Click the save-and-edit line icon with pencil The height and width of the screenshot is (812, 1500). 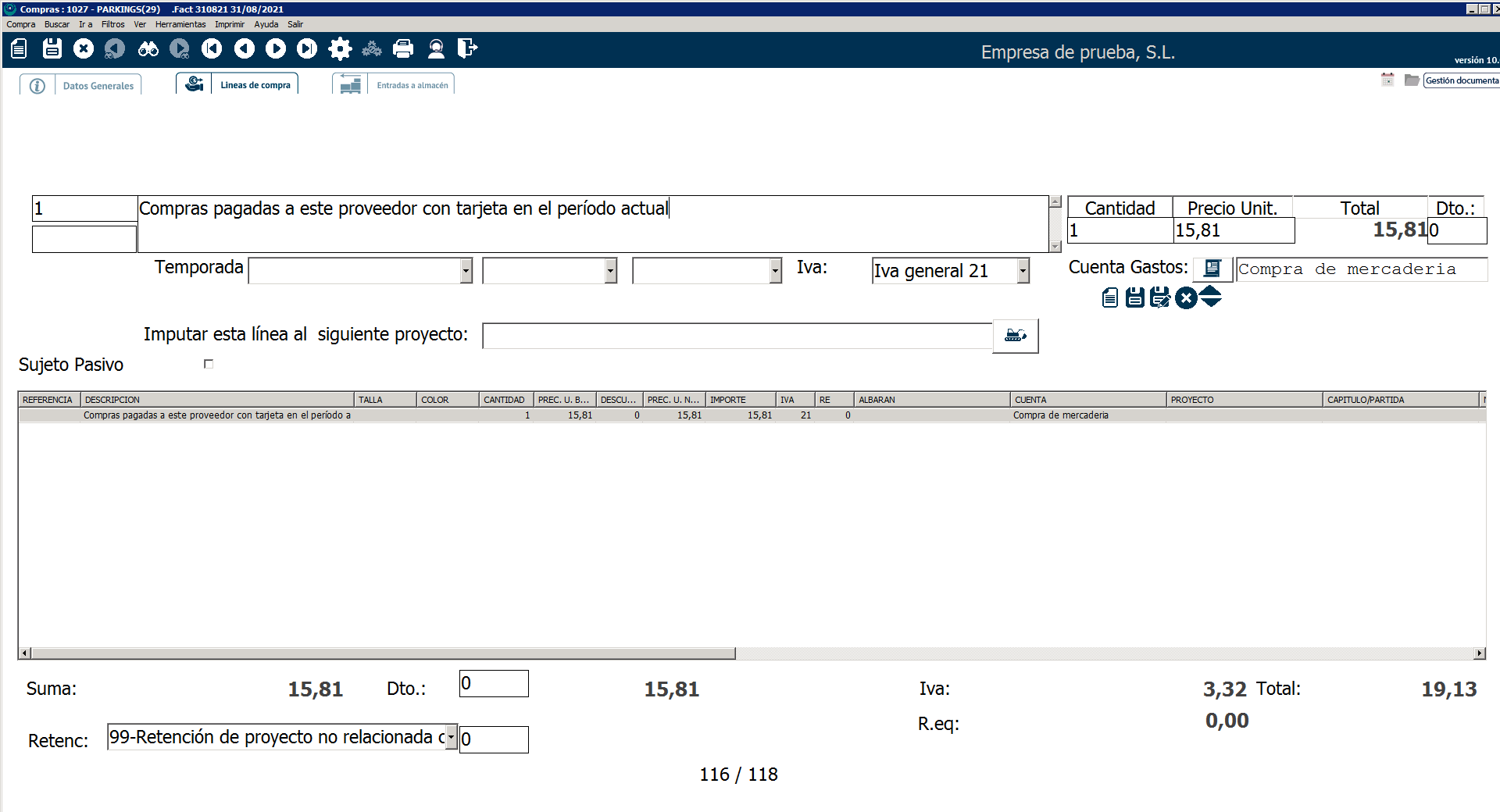(x=1160, y=297)
